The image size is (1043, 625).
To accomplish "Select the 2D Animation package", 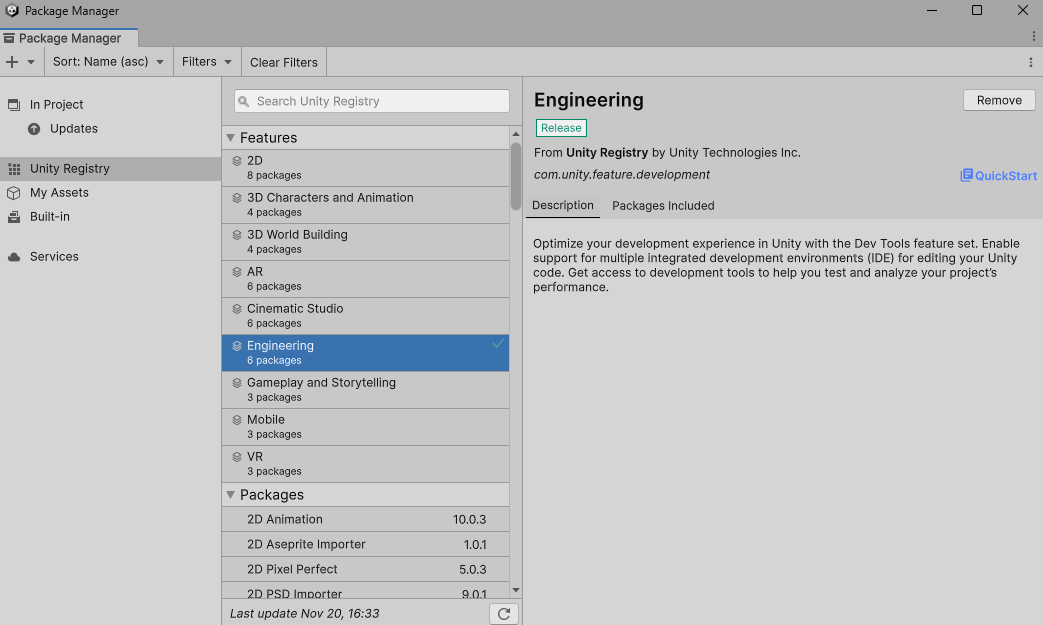I will (366, 519).
